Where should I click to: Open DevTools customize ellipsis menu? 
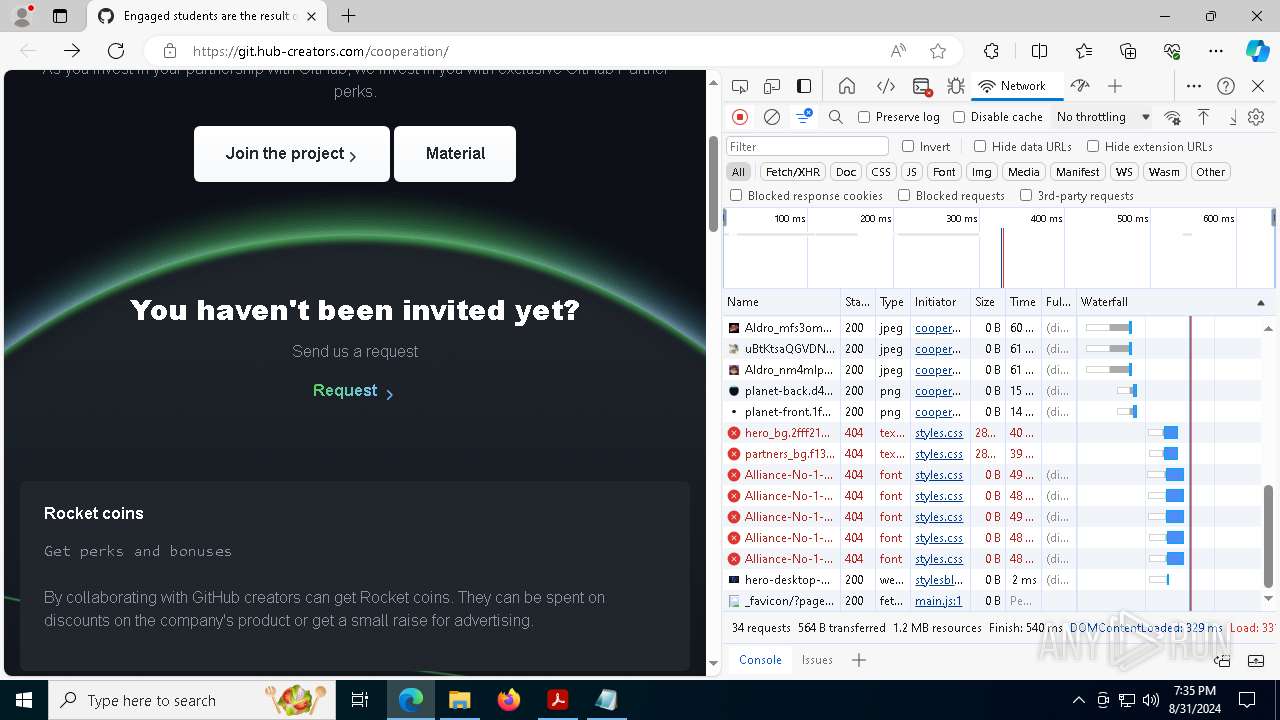point(1194,86)
